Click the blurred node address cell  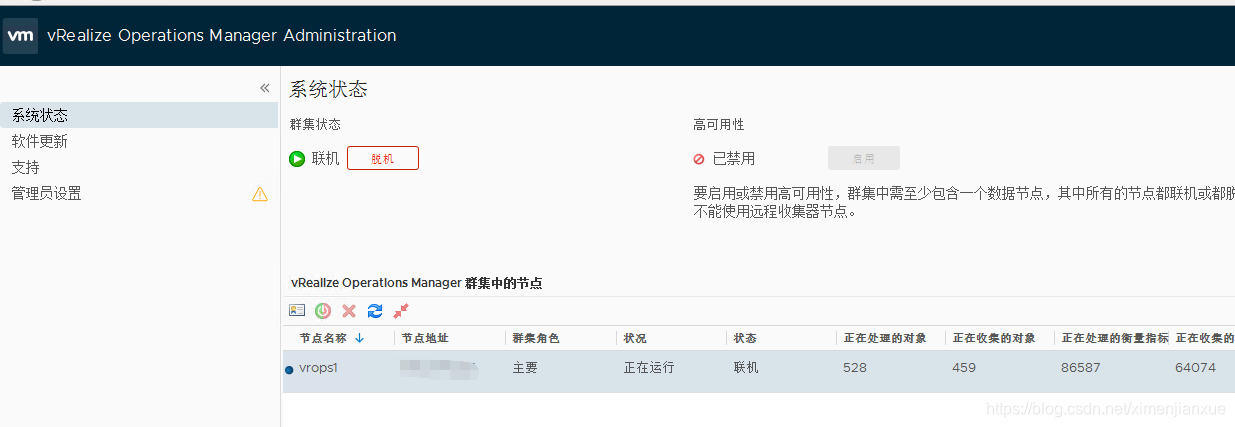coord(440,368)
